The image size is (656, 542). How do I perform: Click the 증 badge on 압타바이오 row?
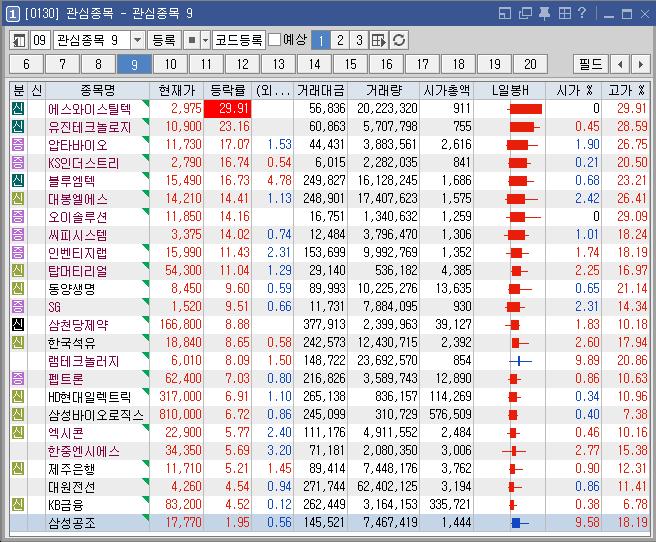(x=18, y=144)
